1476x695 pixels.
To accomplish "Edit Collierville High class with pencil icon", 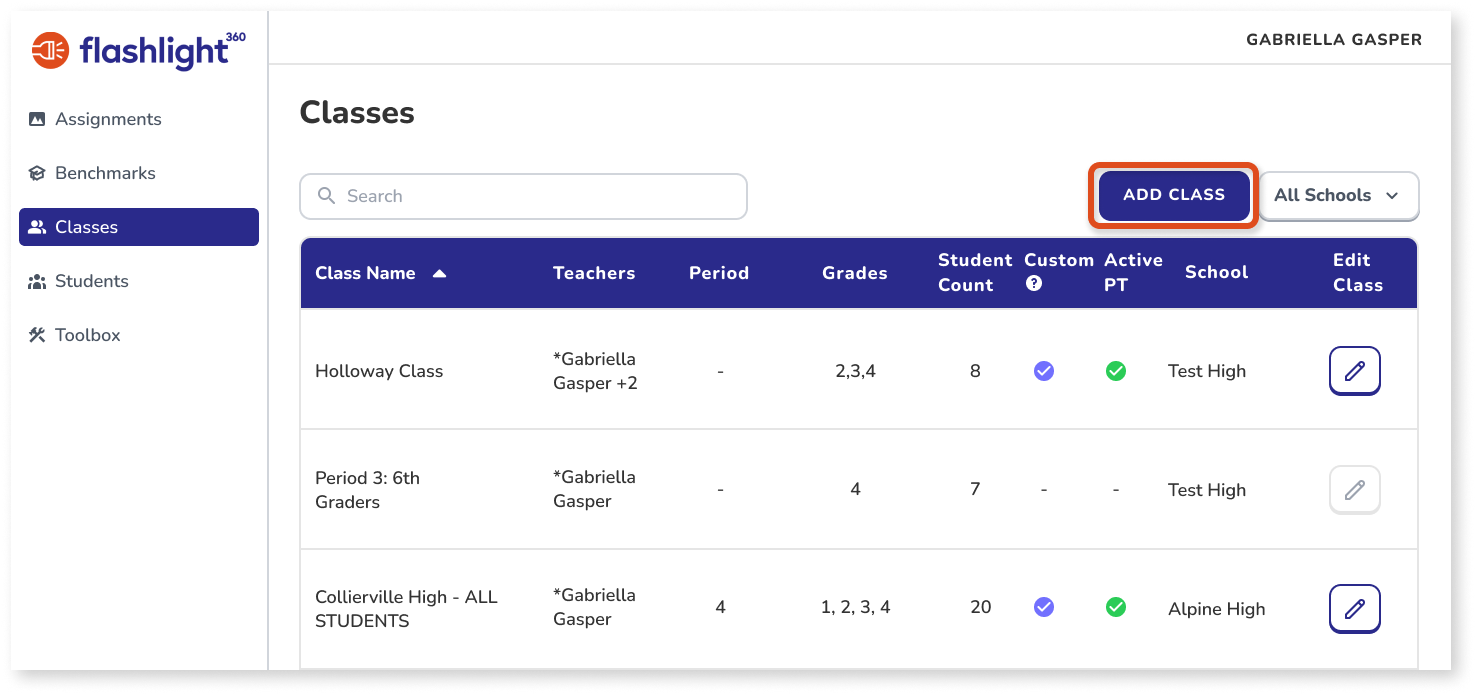I will 1354,609.
